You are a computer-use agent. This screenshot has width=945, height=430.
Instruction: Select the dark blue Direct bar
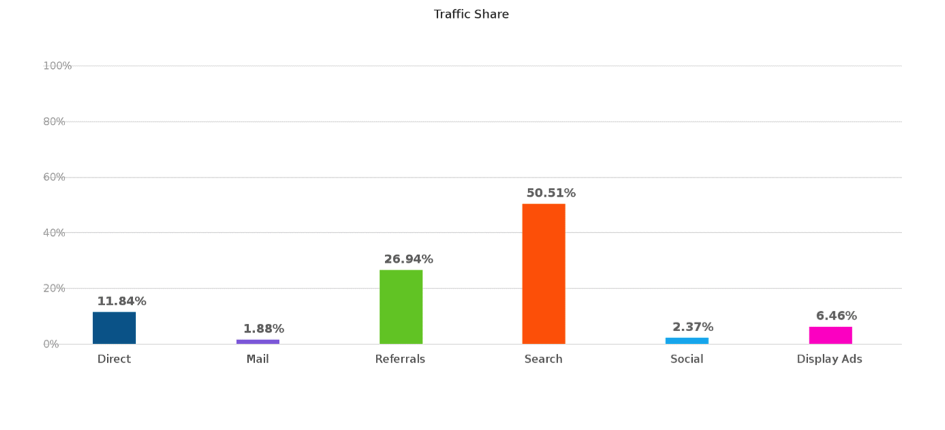coord(114,328)
